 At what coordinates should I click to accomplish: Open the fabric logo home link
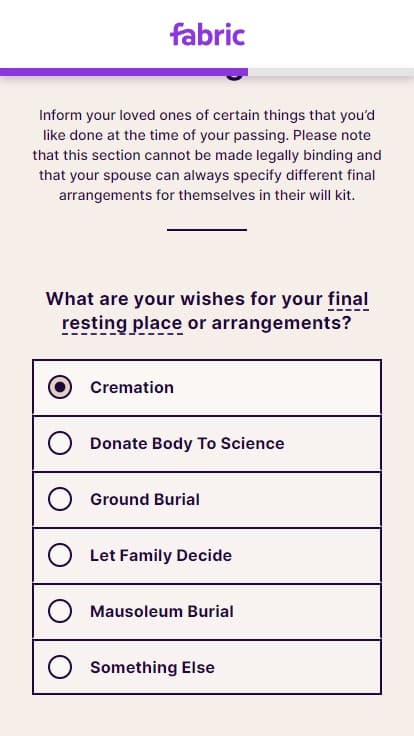[x=207, y=34]
